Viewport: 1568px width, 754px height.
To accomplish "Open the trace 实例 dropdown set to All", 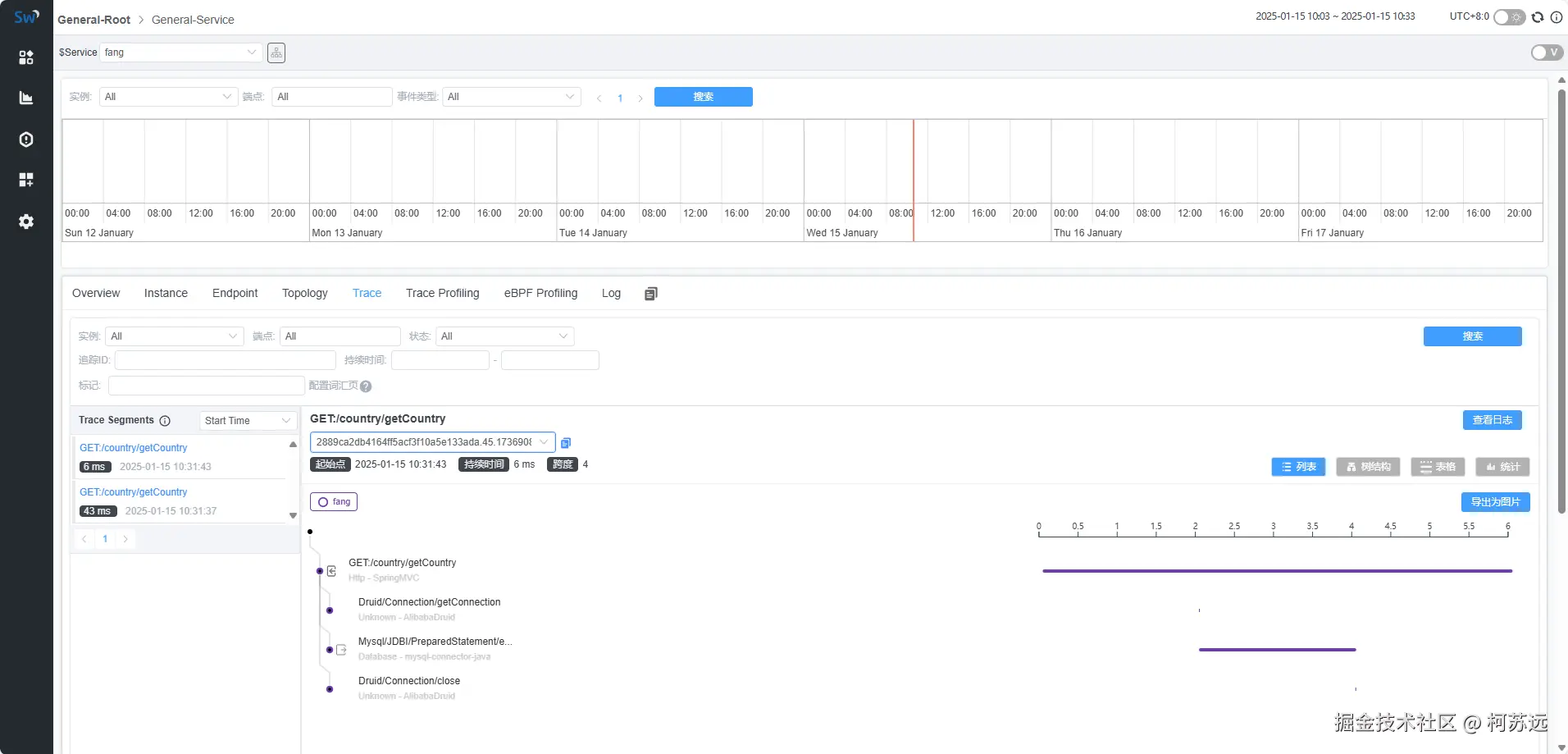I will click(175, 336).
